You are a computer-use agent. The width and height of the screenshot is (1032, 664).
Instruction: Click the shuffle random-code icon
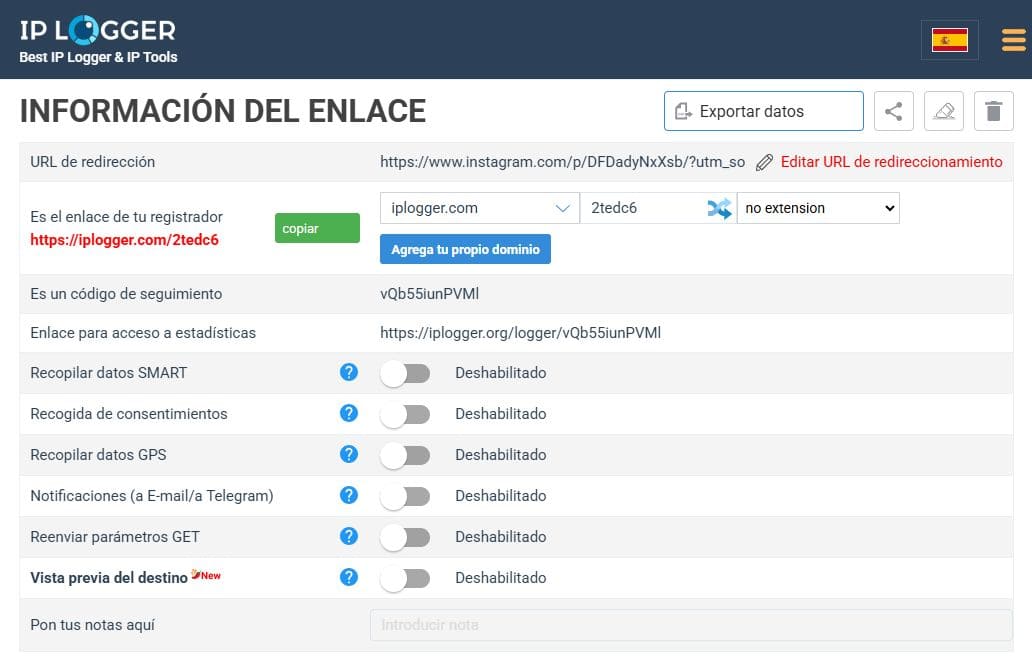click(x=719, y=208)
